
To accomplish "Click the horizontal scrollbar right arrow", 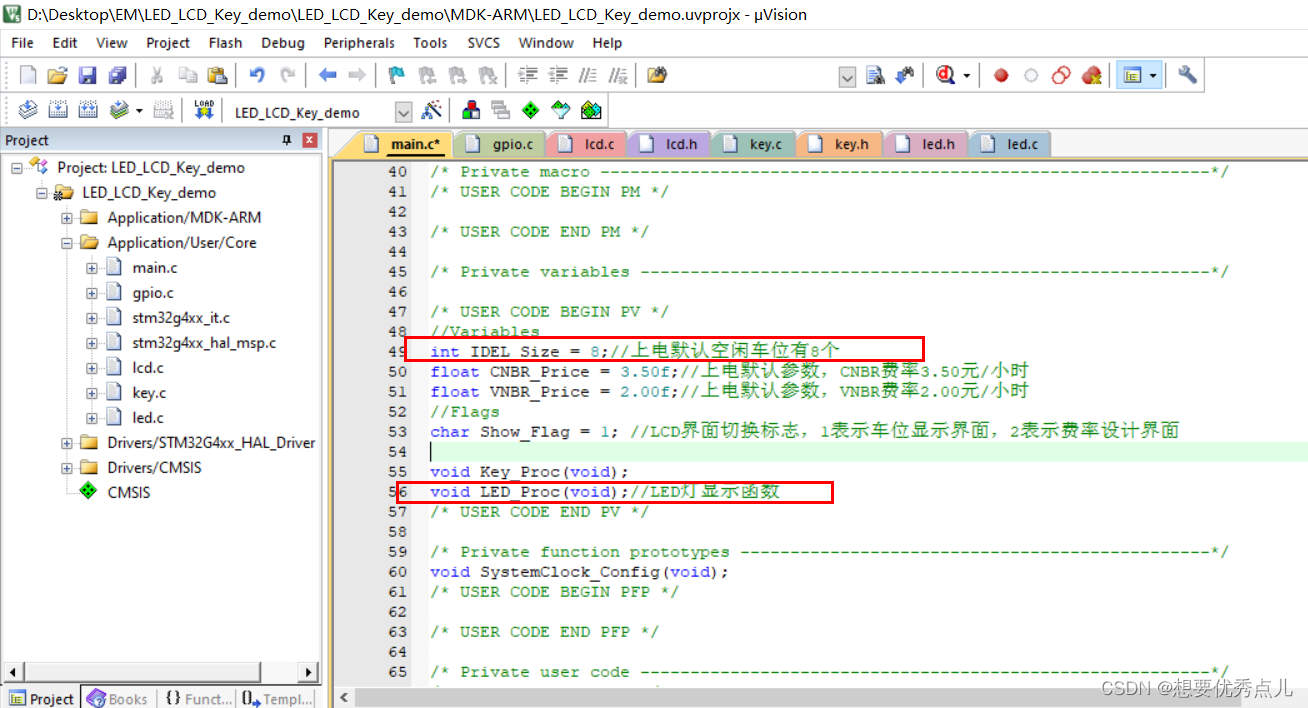I will pos(310,671).
